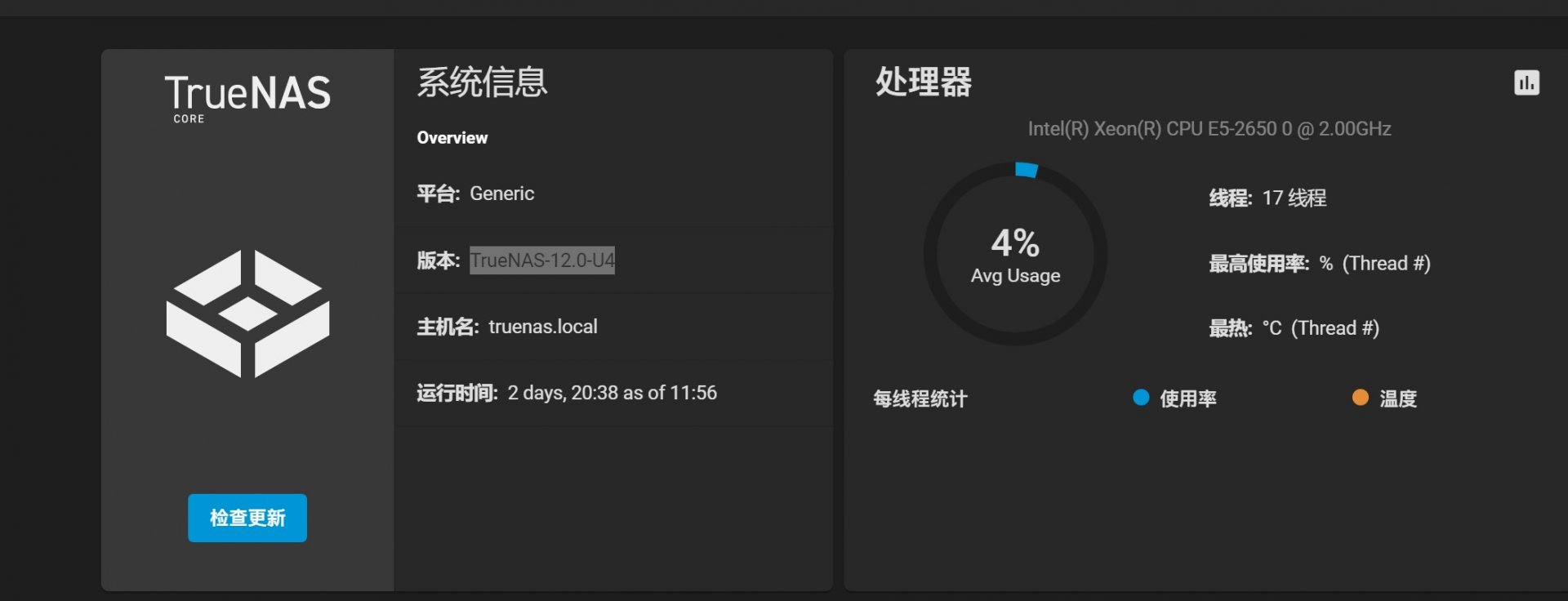Click the 最热 temperature stat line
1568x601 pixels.
[x=1294, y=328]
